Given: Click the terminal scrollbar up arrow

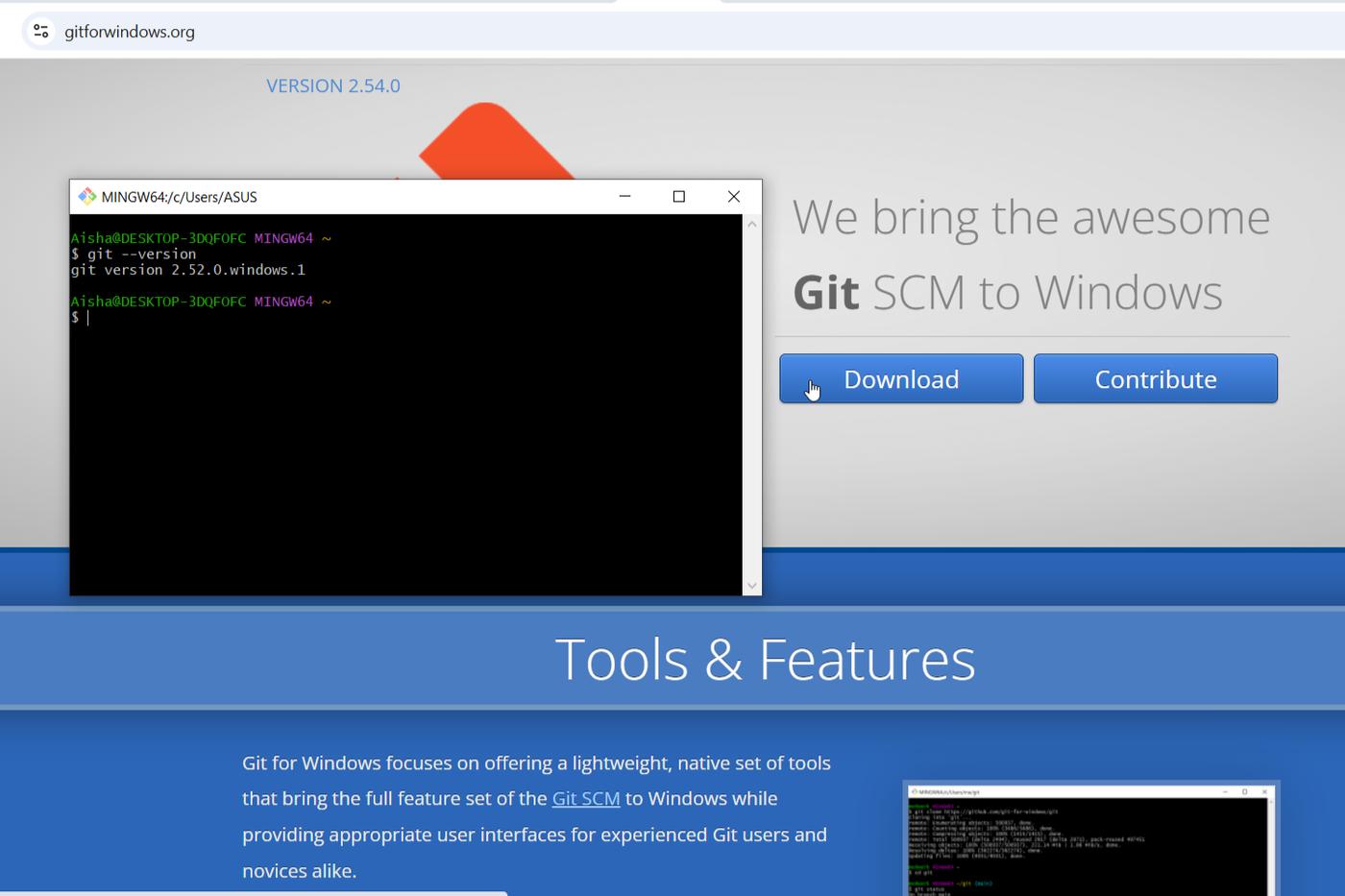Looking at the screenshot, I should pyautogui.click(x=752, y=224).
